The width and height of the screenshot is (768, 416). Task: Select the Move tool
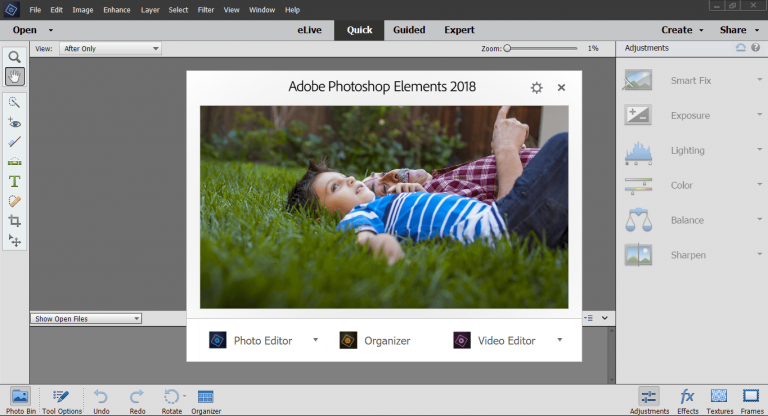14,241
